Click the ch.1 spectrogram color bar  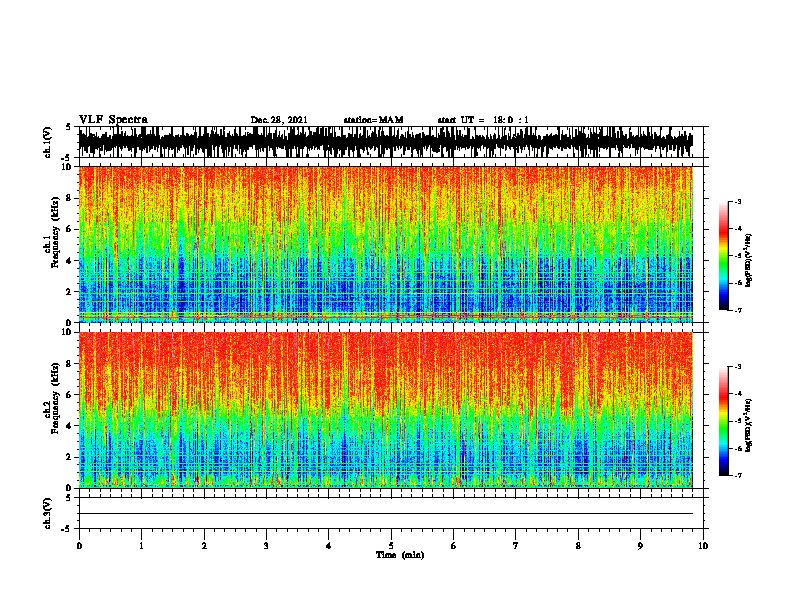(723, 256)
